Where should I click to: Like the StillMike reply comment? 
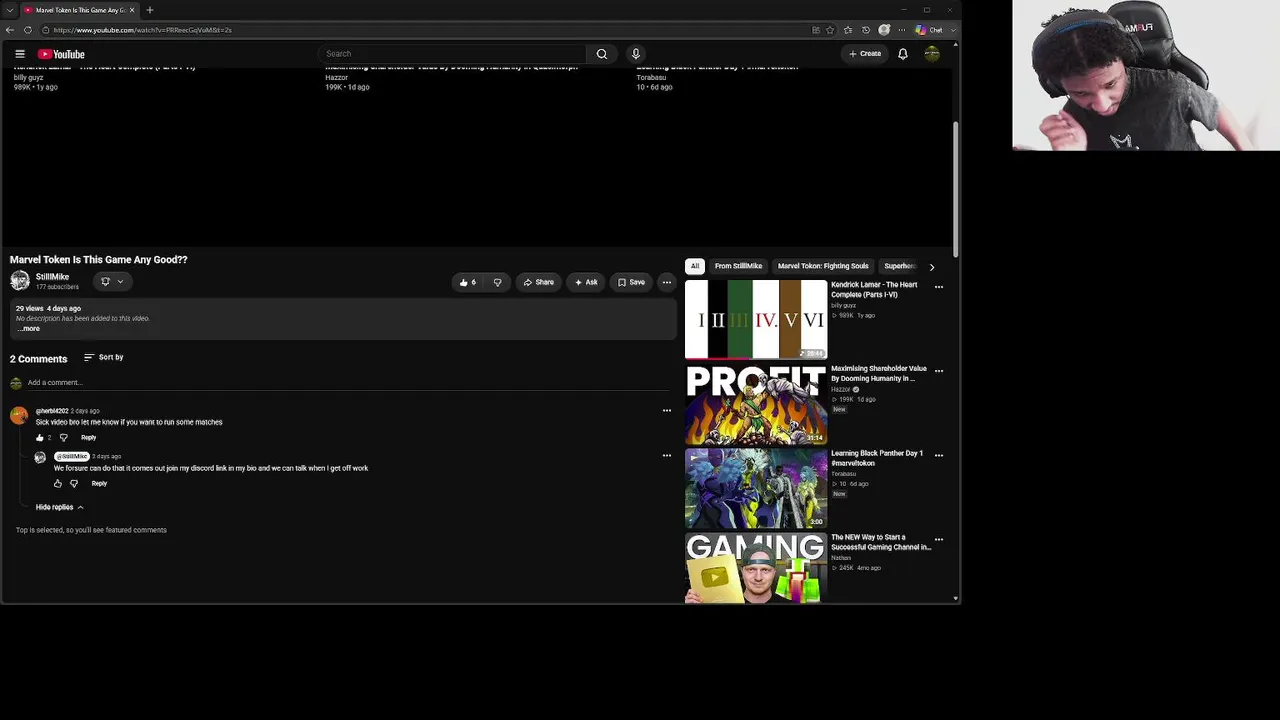click(58, 484)
